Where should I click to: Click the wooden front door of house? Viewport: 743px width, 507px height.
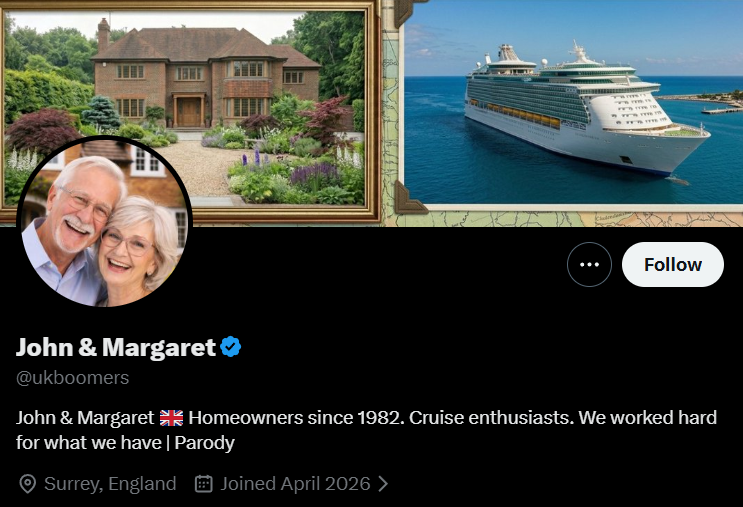tap(189, 111)
